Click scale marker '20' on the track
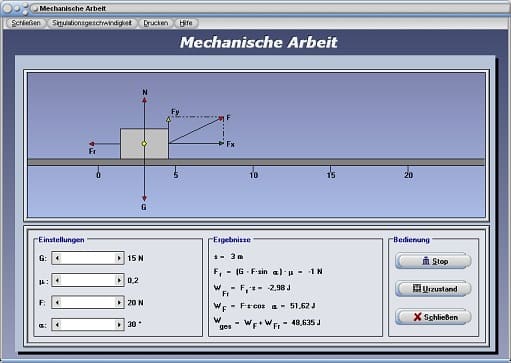Screen dimensions: 511x363 pyautogui.click(x=409, y=175)
